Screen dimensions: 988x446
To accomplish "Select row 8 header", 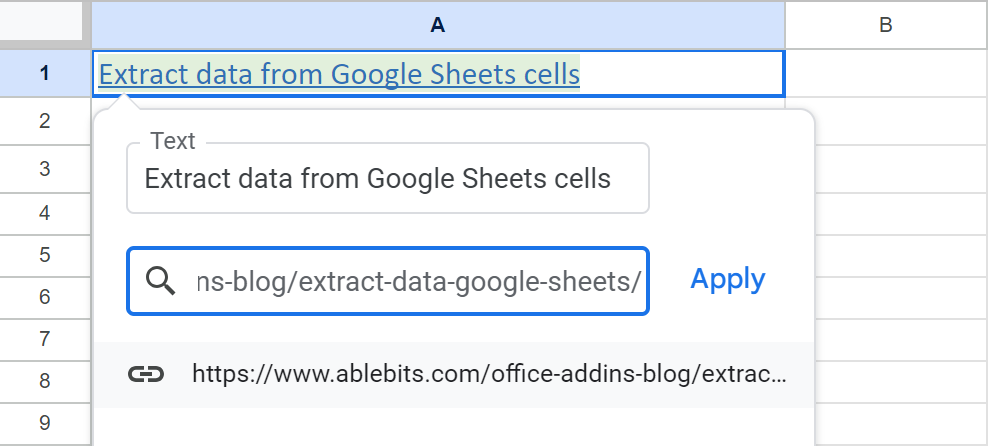I will (44, 380).
